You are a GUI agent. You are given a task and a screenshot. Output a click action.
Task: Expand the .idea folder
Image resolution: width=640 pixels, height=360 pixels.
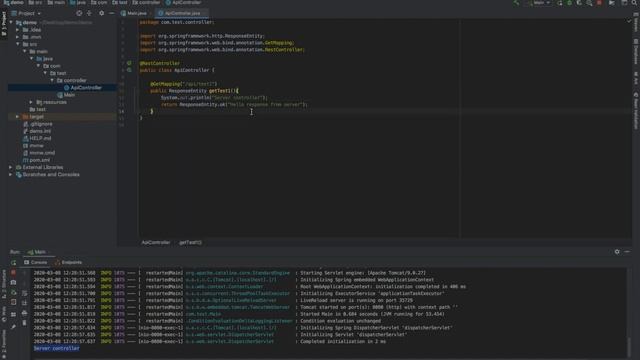click(18, 30)
